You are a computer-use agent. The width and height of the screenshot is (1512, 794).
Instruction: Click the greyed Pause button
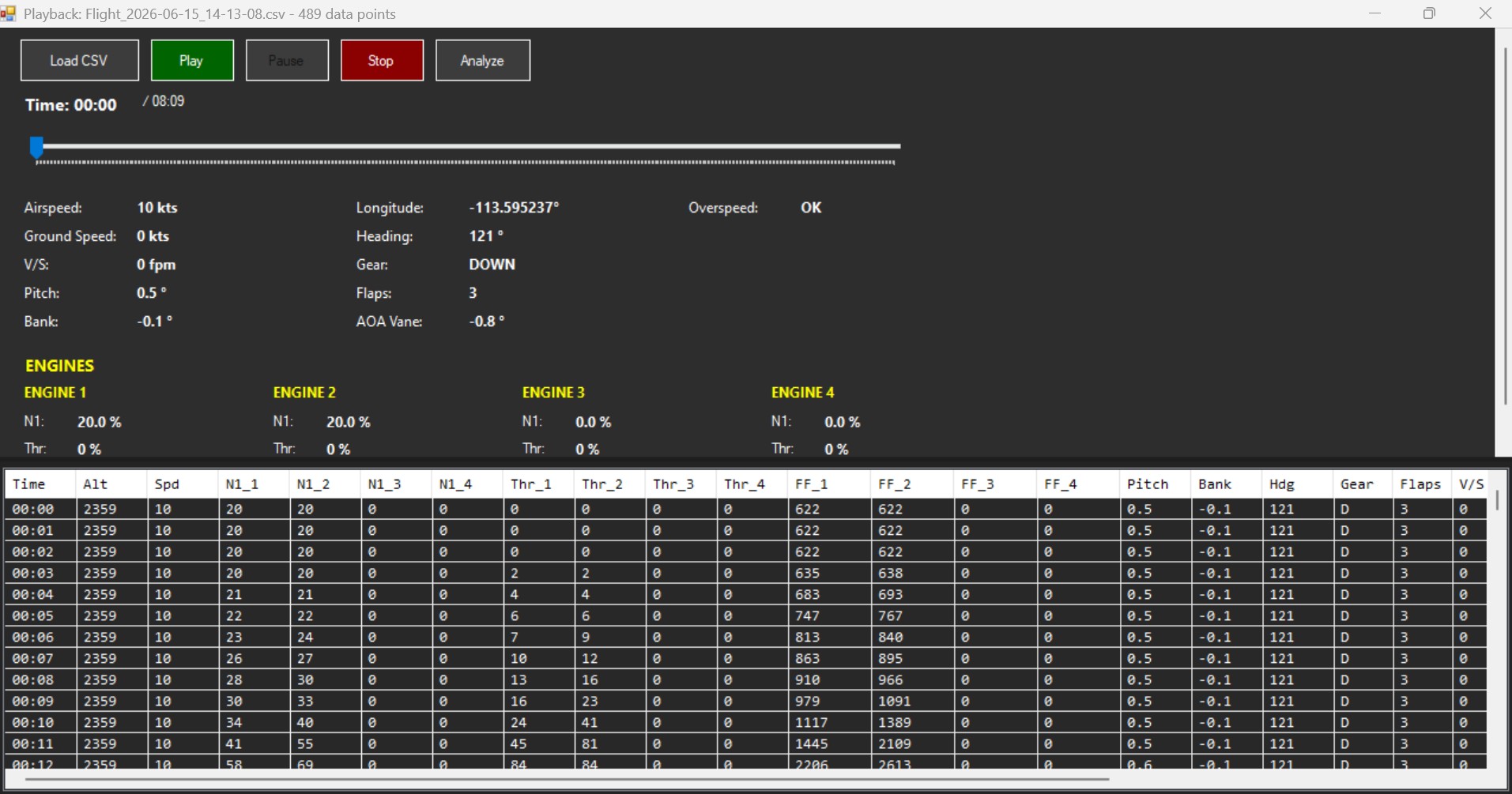coord(287,60)
